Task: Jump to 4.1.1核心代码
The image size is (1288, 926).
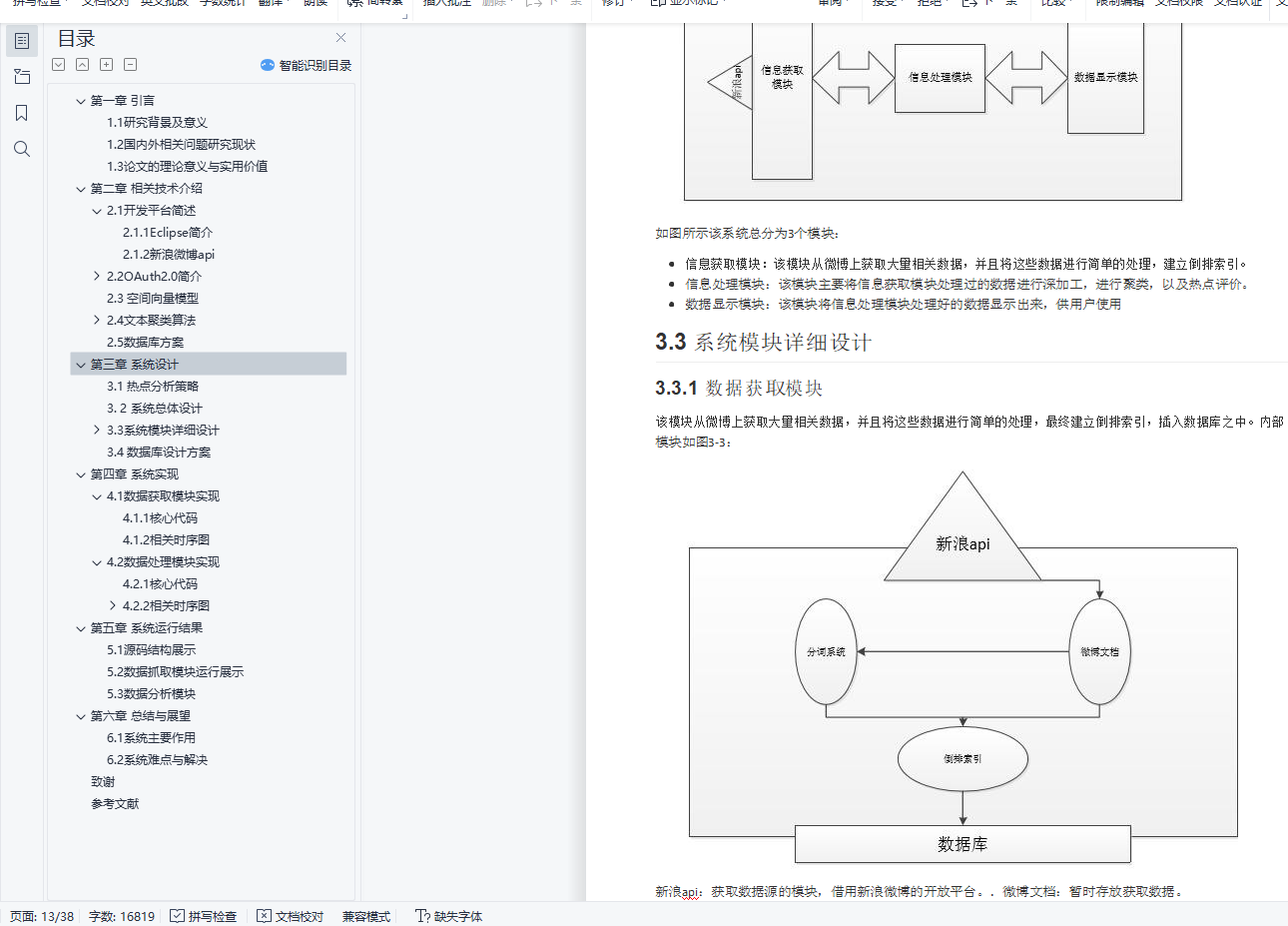Action: click(160, 518)
